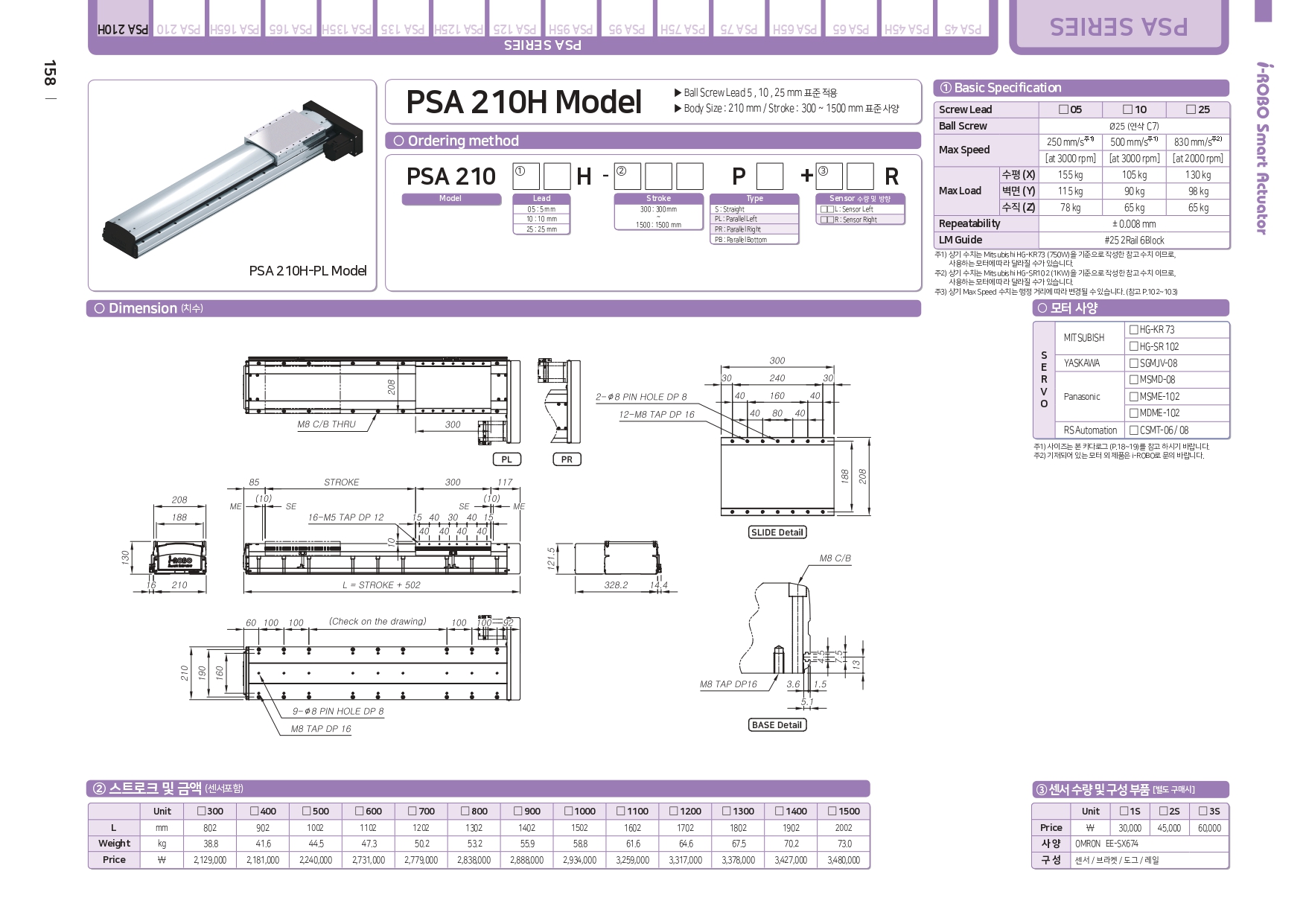1306x924 pixels.
Task: Check the 2S sensor quantity box
Action: click(x=1164, y=811)
